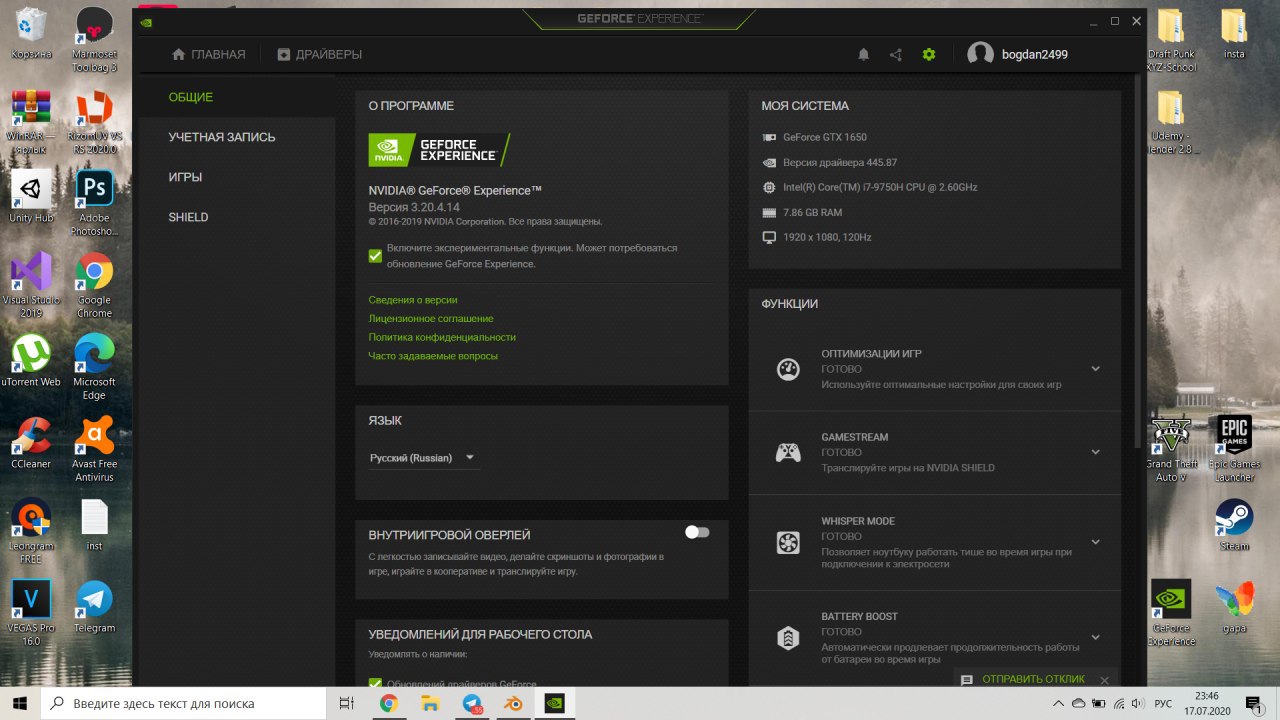Toggle the in-game overlay switch
1280x720 pixels.
(697, 532)
